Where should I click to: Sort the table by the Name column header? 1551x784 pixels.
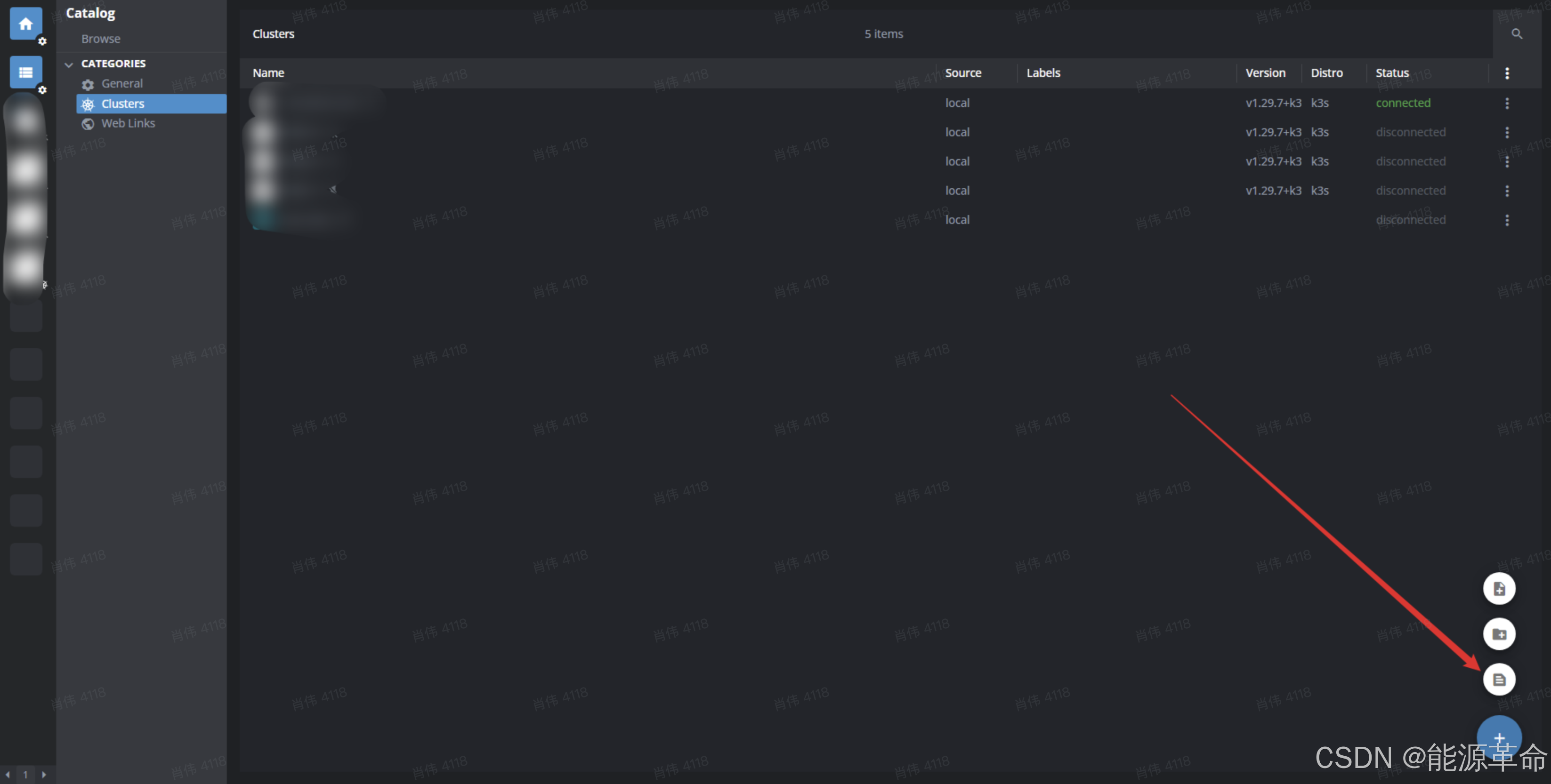[x=268, y=72]
